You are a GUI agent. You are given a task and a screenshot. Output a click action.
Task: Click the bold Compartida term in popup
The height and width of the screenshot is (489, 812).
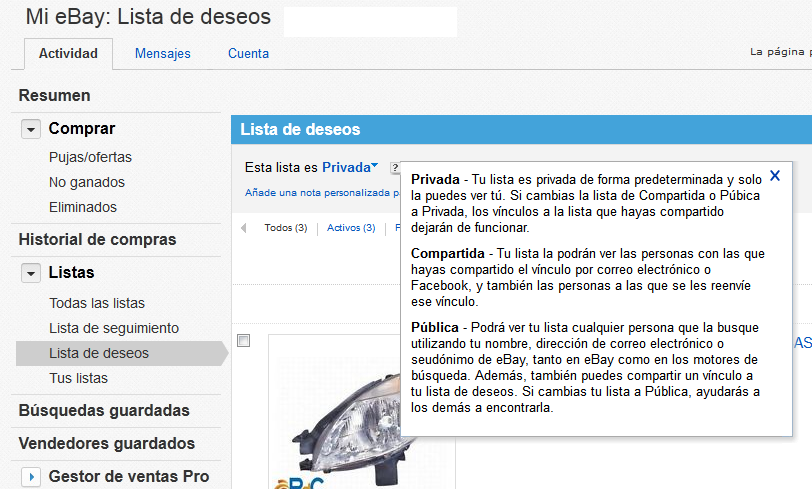coord(447,253)
